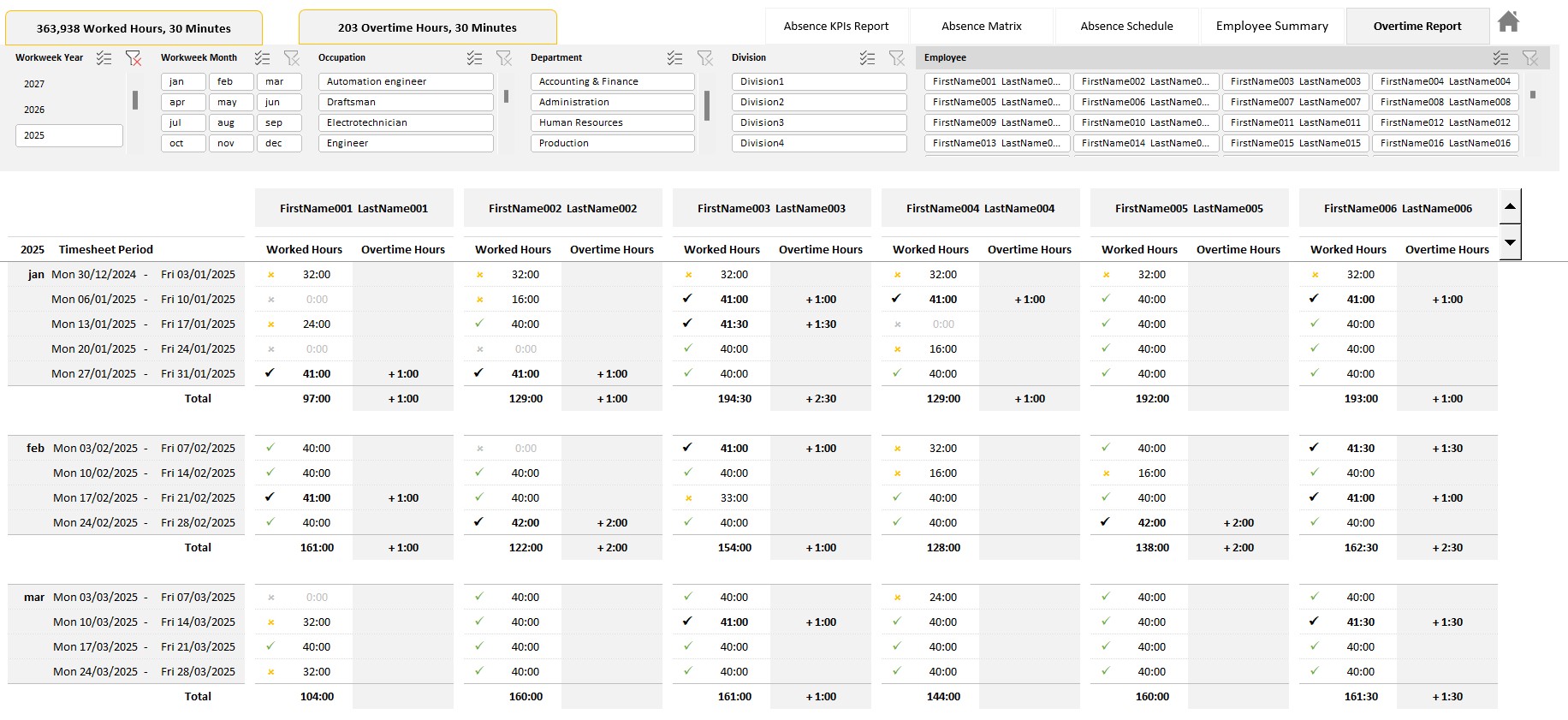Screen dimensions: 1568x720
Task: Filter by Human Resources department
Action: 611,122
